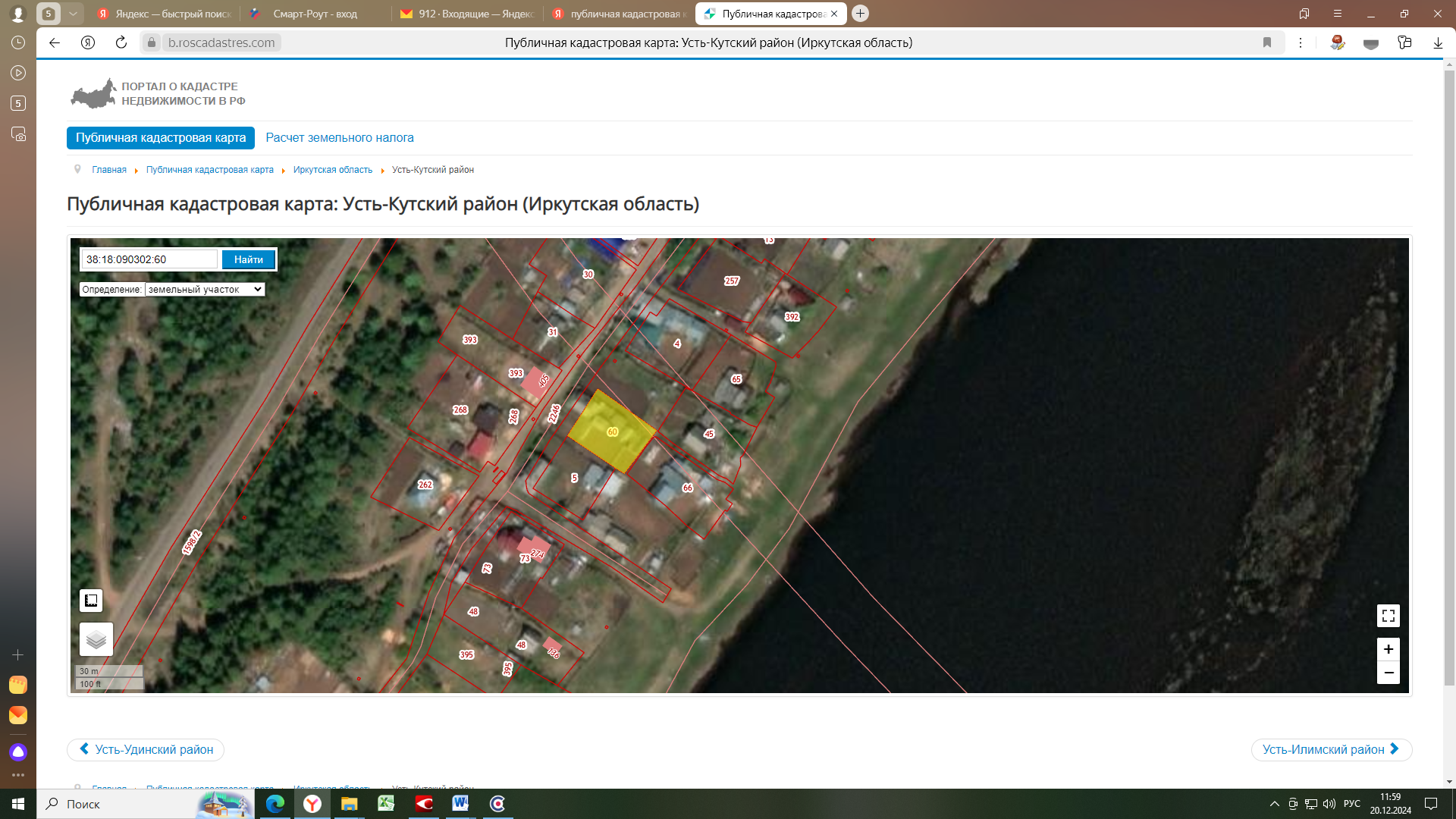Toggle fullscreen map view
This screenshot has height=819, width=1456.
(1388, 616)
